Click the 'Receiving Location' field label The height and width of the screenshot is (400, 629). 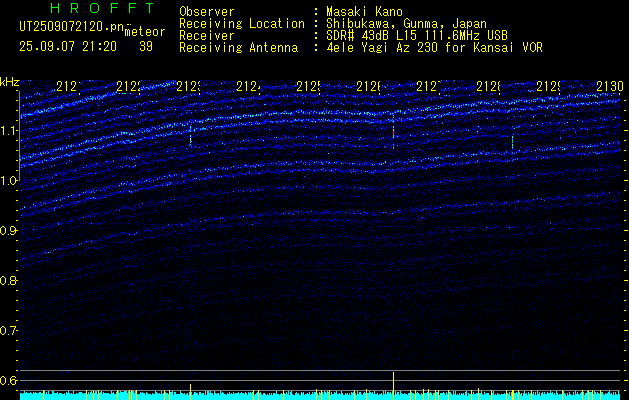click(242, 24)
